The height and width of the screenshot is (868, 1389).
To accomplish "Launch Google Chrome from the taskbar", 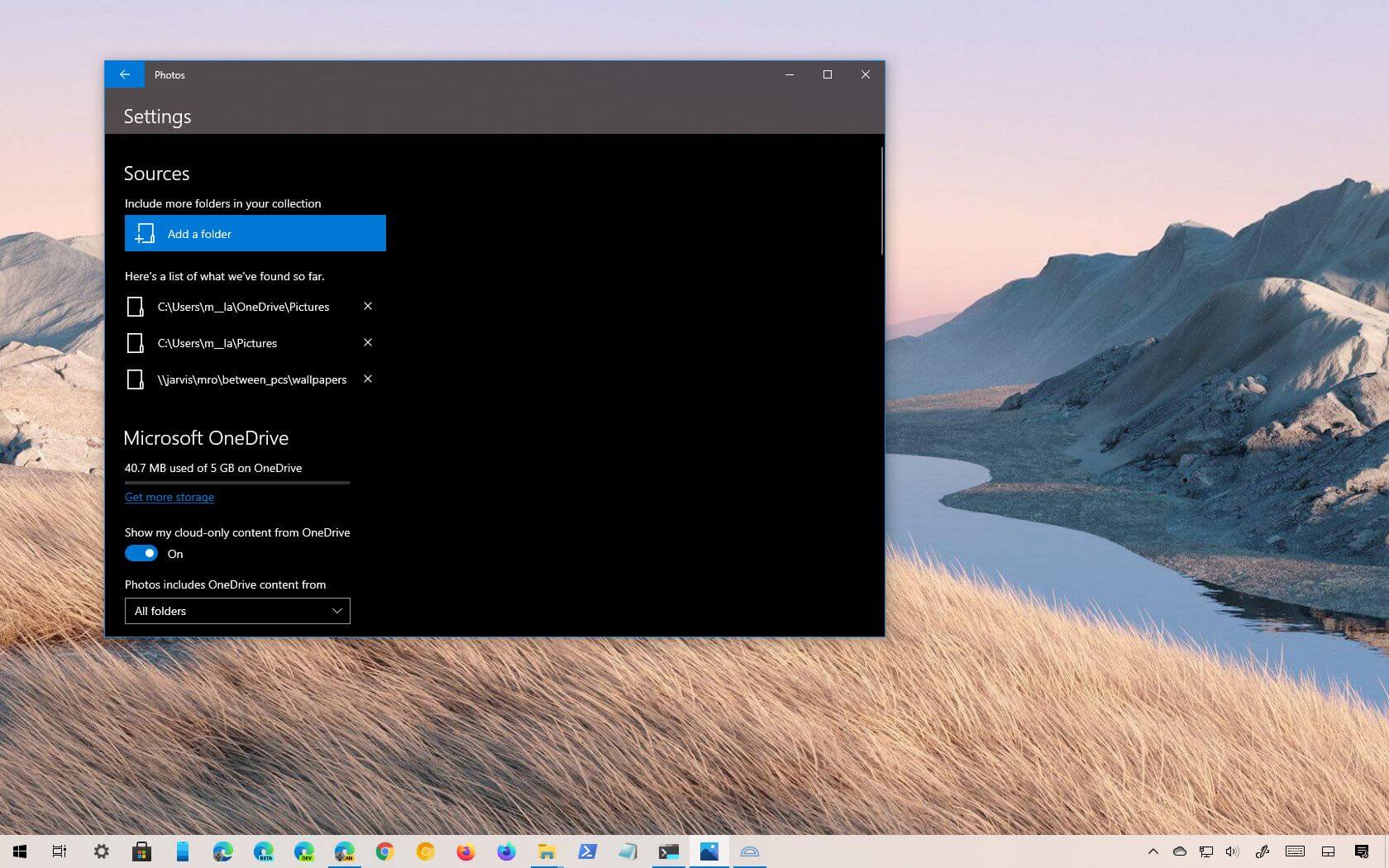I will pos(384,851).
